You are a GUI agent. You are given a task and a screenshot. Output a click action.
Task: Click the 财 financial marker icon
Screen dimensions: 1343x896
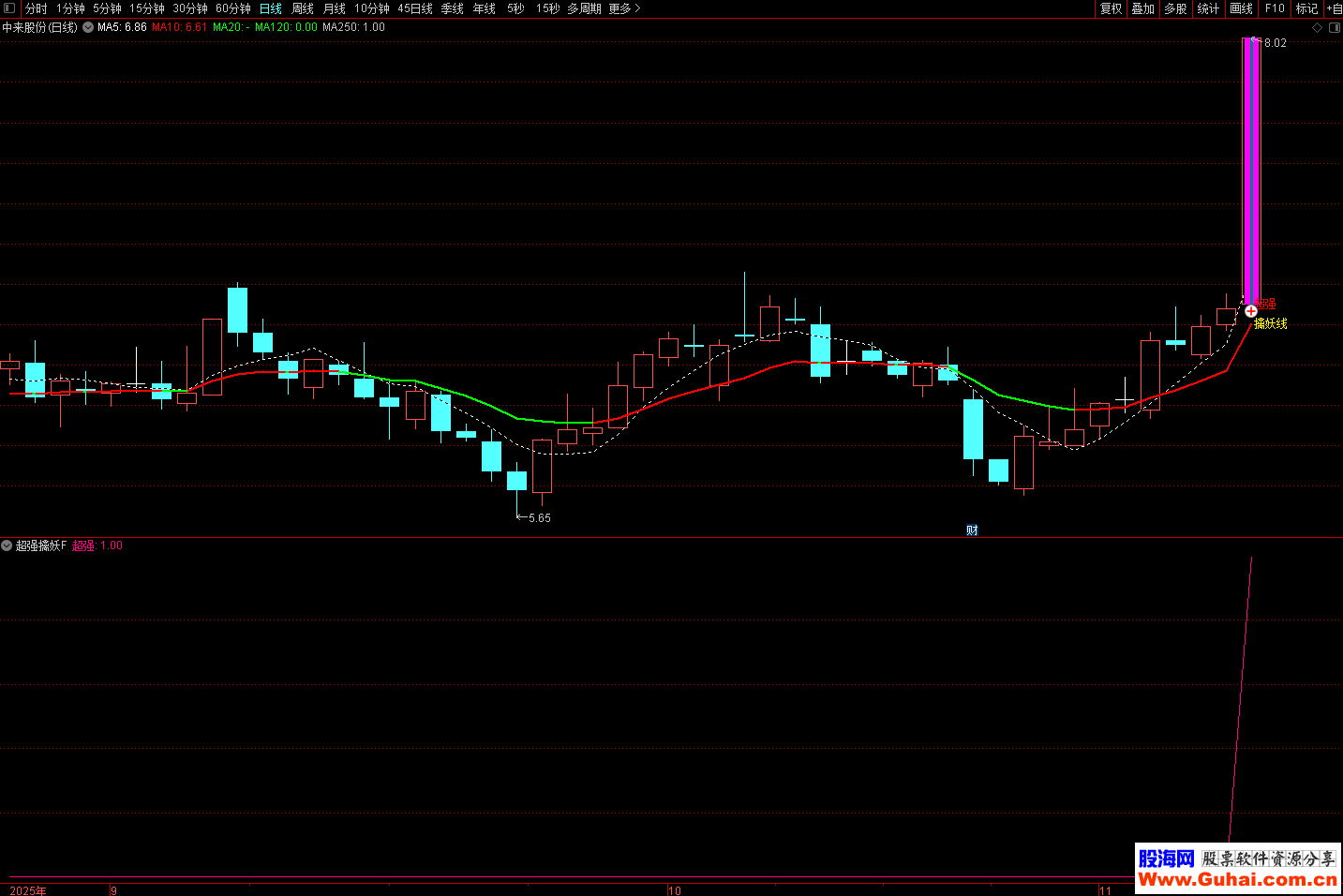coord(972,530)
